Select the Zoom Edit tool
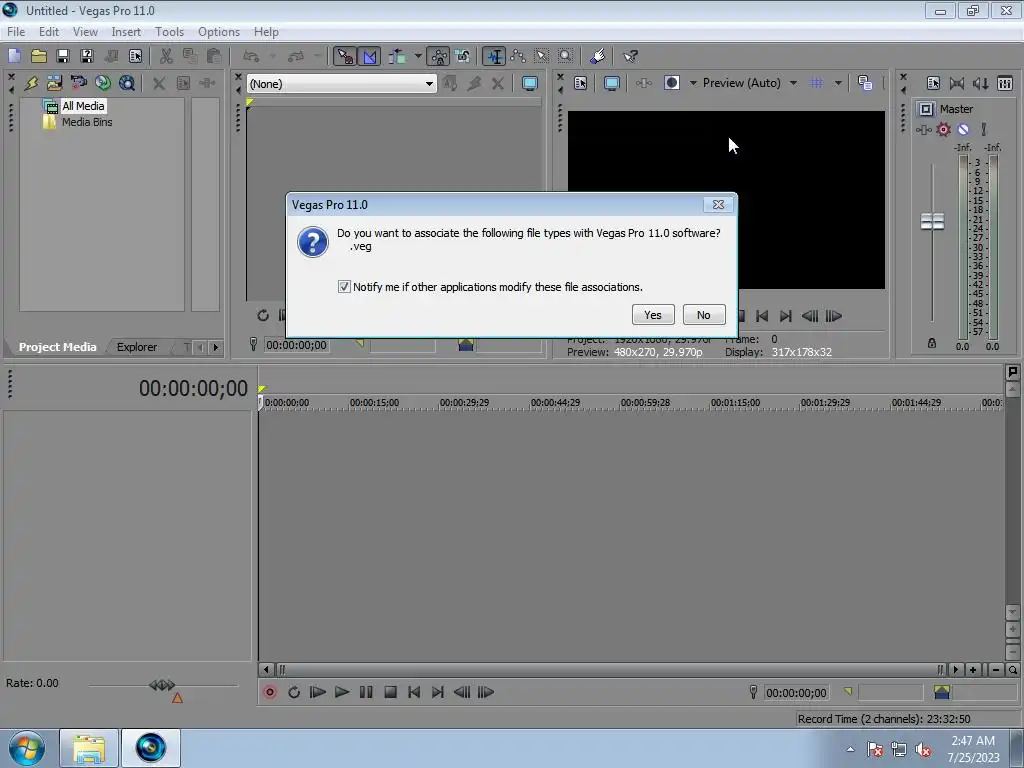Viewport: 1024px width, 768px height. pyautogui.click(x=566, y=56)
